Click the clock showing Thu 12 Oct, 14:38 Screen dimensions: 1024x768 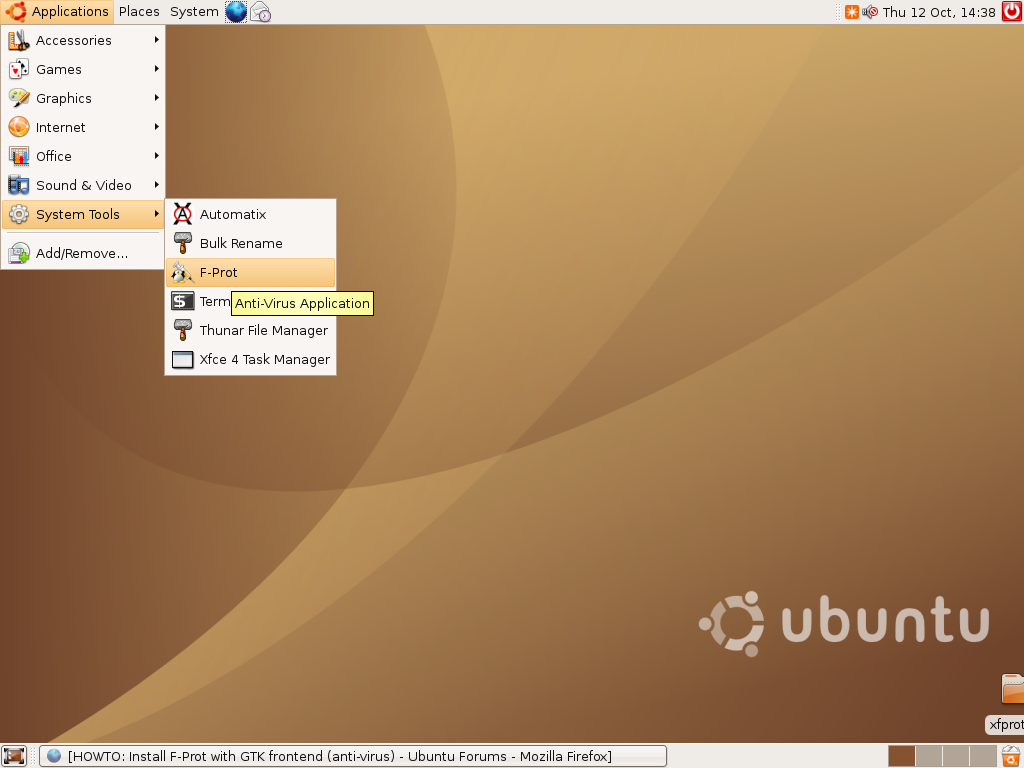point(939,12)
